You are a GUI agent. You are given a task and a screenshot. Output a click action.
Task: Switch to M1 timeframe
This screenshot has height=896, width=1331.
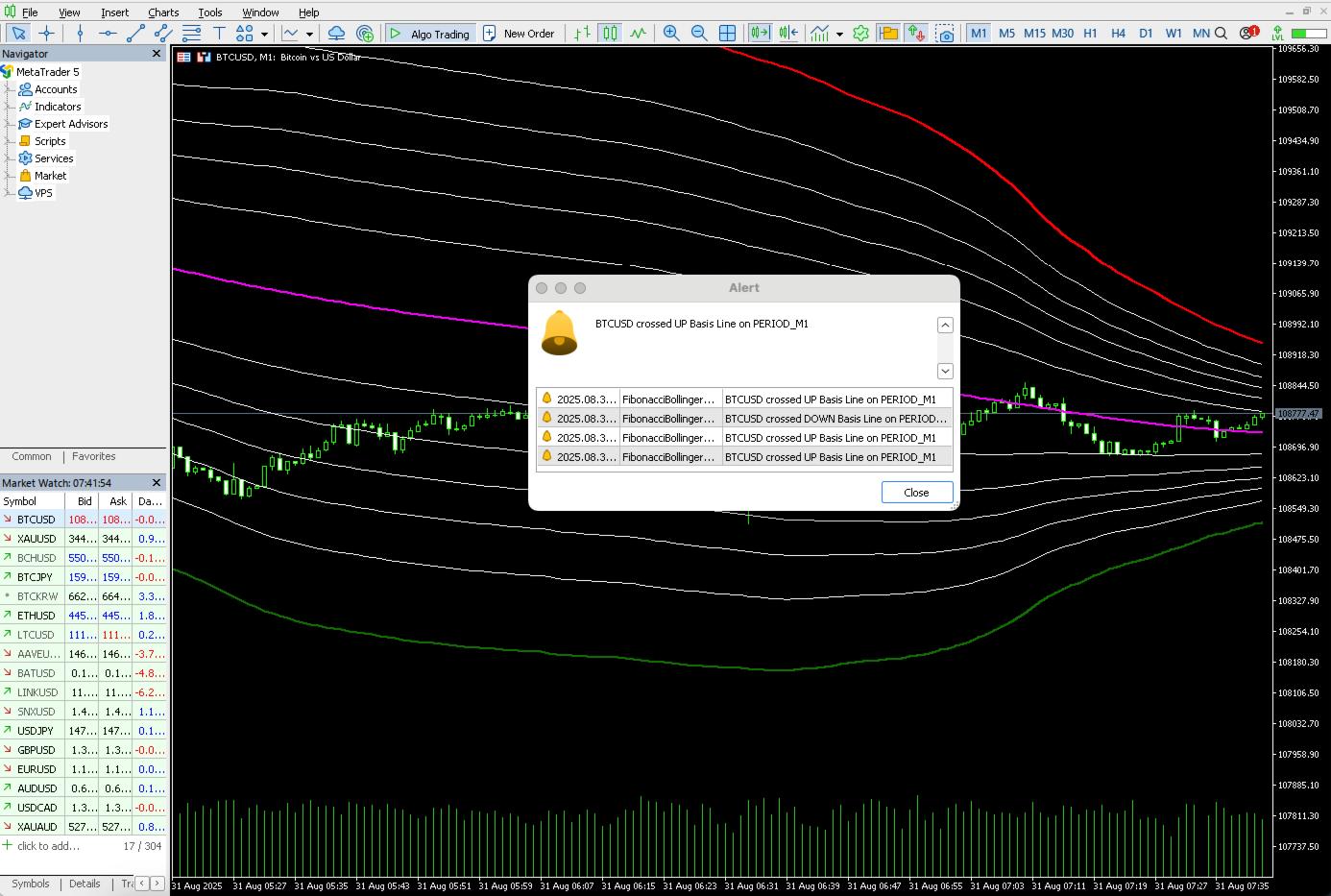[979, 34]
